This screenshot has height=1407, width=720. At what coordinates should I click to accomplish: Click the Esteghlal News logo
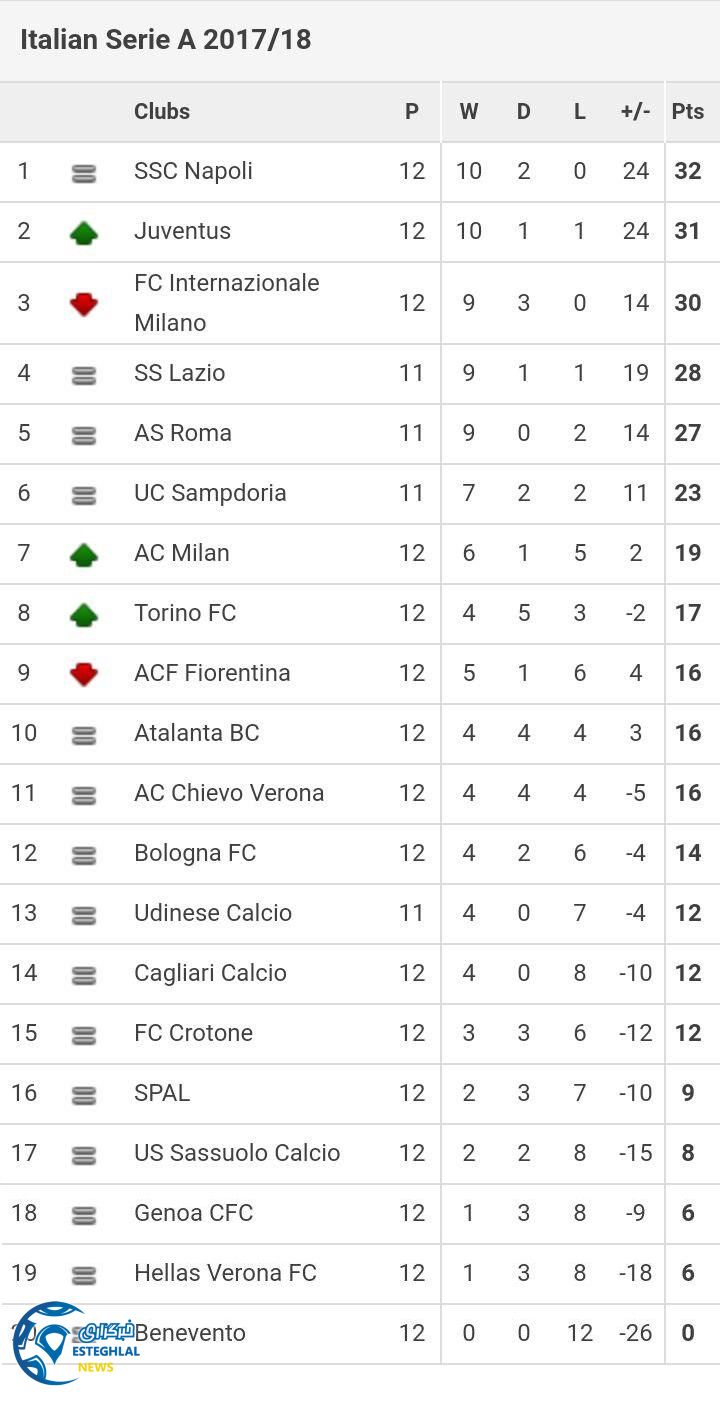click(70, 1343)
